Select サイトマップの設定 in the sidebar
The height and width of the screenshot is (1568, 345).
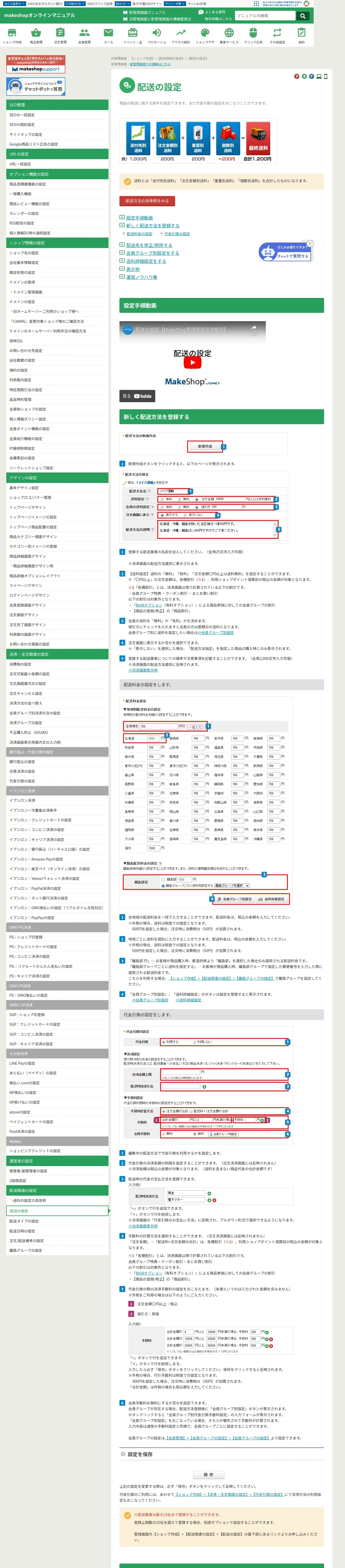click(57, 135)
